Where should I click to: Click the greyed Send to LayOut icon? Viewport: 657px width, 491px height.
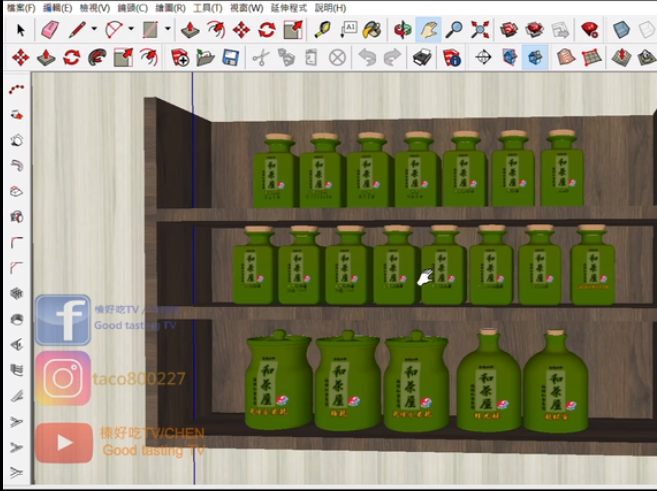[560, 30]
